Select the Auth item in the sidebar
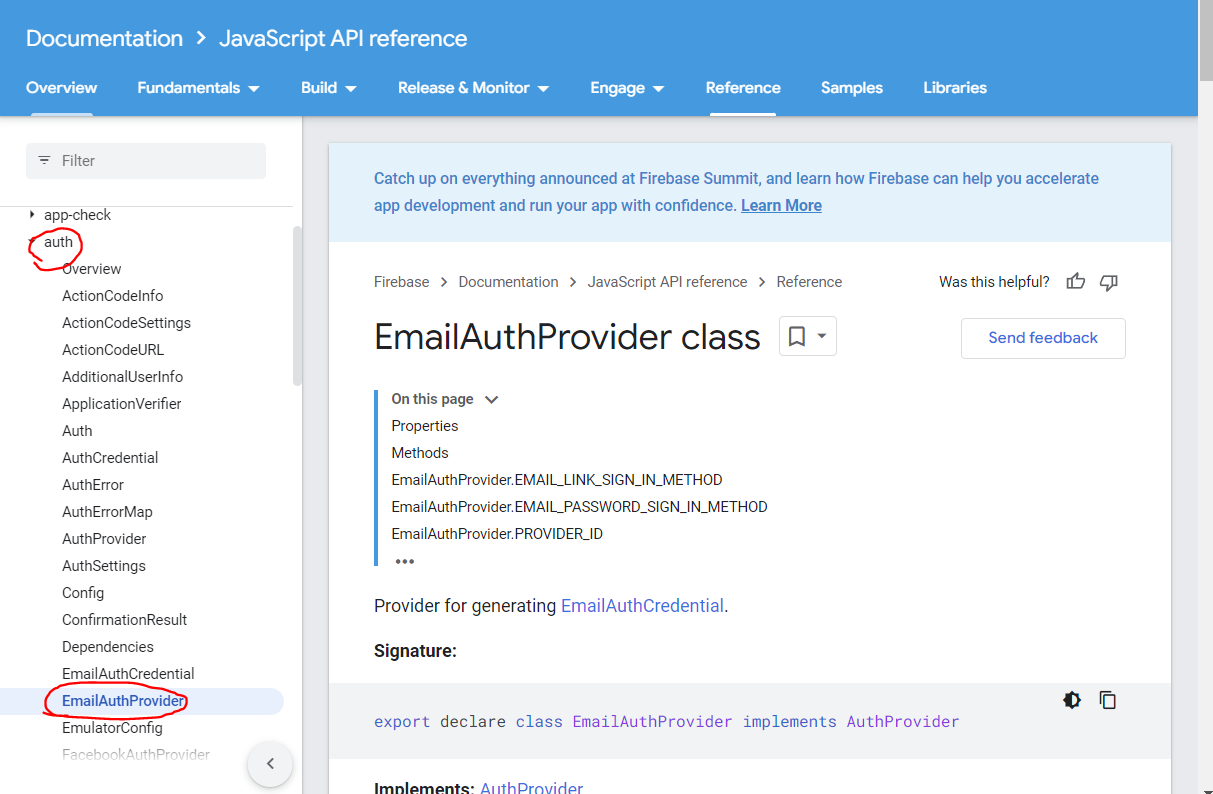The image size is (1213, 794). pos(77,431)
